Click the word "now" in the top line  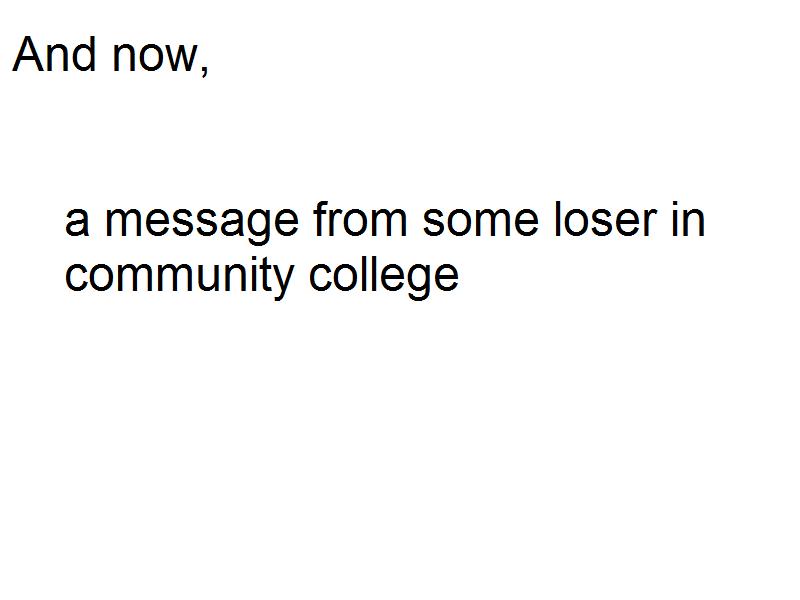click(x=154, y=56)
